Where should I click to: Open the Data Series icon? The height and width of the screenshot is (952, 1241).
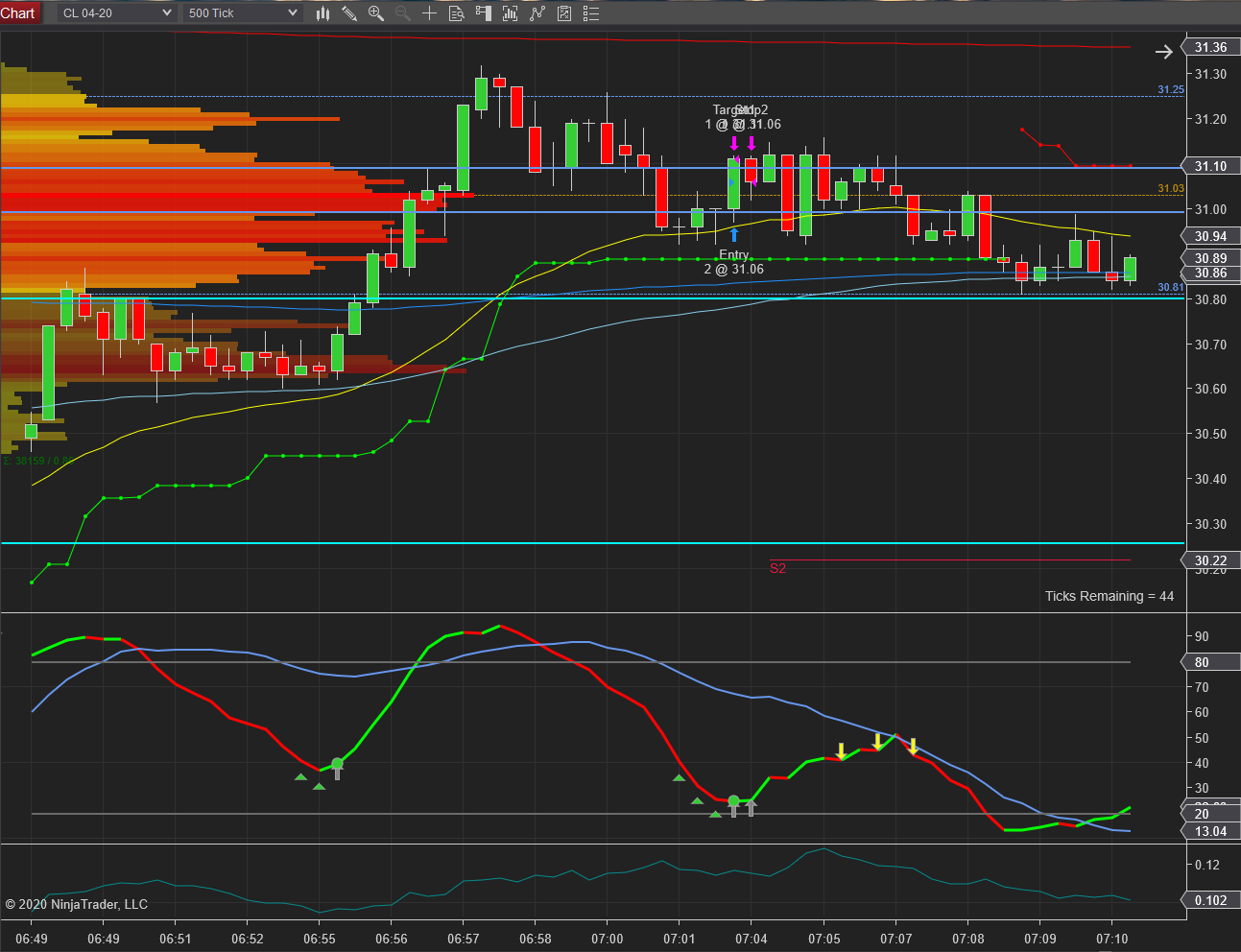(511, 12)
